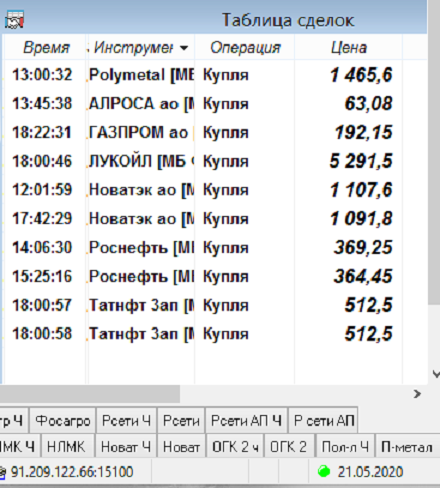440x488 pixels.
Task: Click price cell 1 091,8
Action: coord(361,219)
